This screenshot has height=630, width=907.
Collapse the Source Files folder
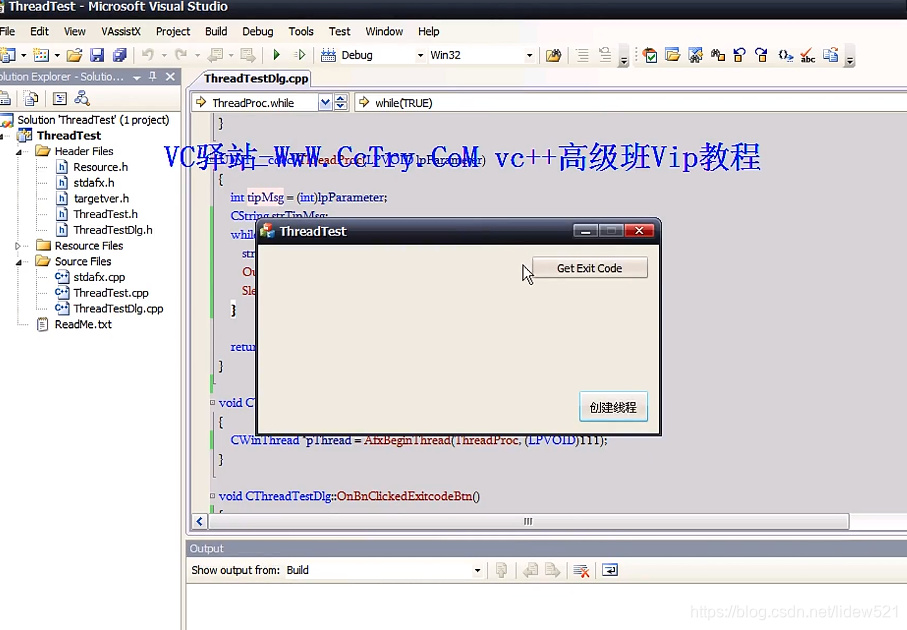[18, 262]
